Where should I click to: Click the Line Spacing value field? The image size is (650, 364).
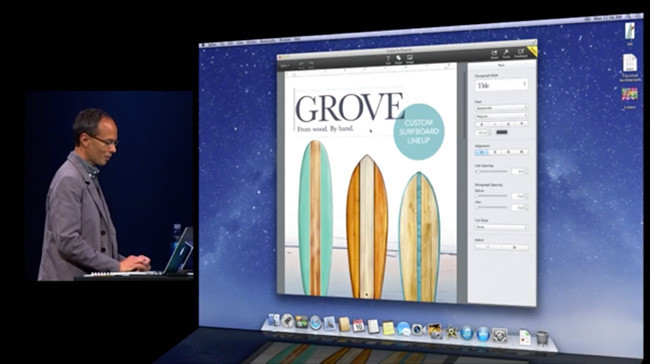pos(517,171)
